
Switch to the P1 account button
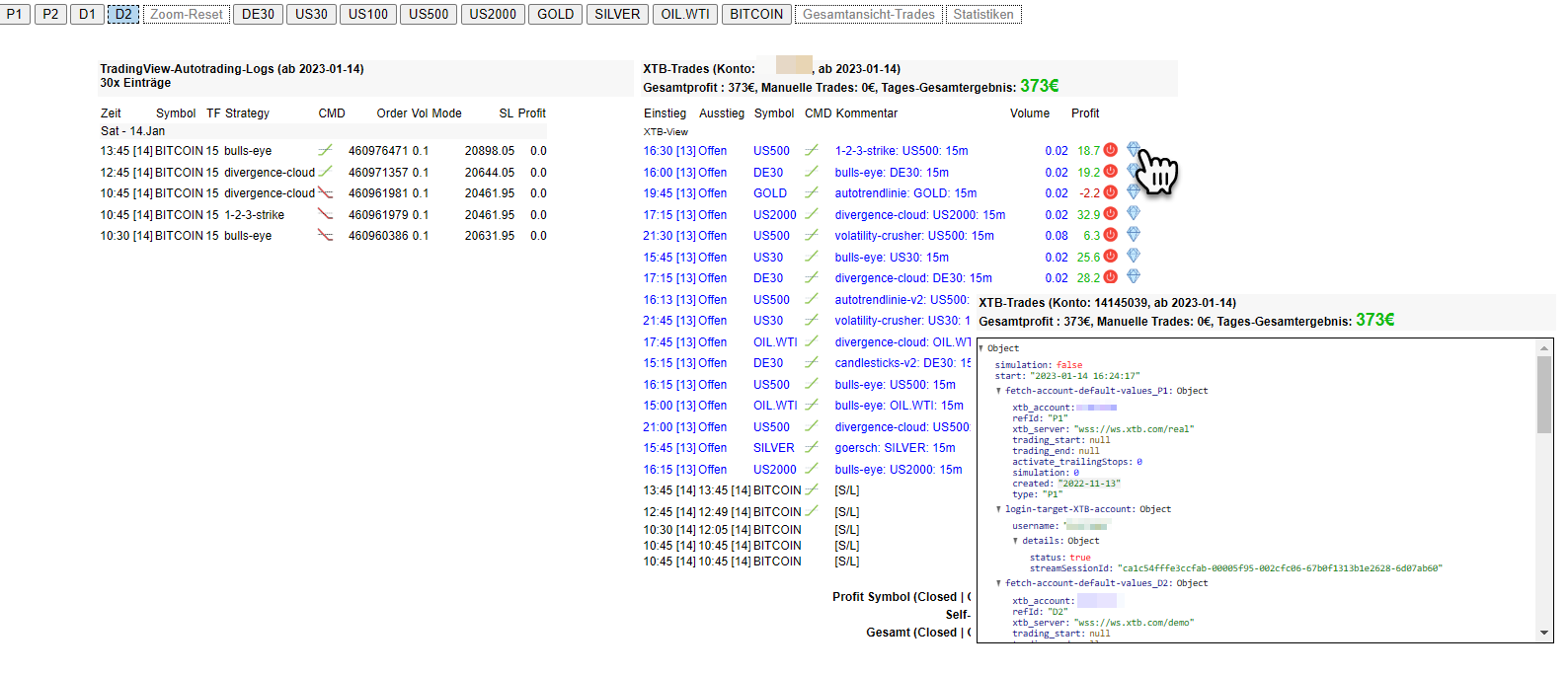click(x=15, y=14)
